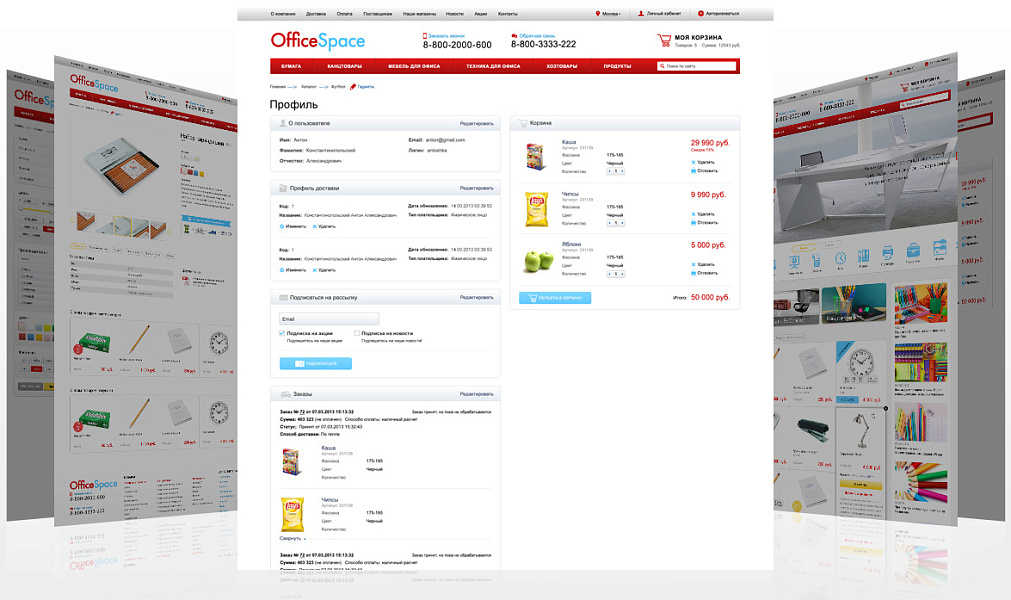Image resolution: width=1011 pixels, height=600 pixels.
Task: Click the Отложить icon for the Чипсы item
Action: (x=693, y=222)
